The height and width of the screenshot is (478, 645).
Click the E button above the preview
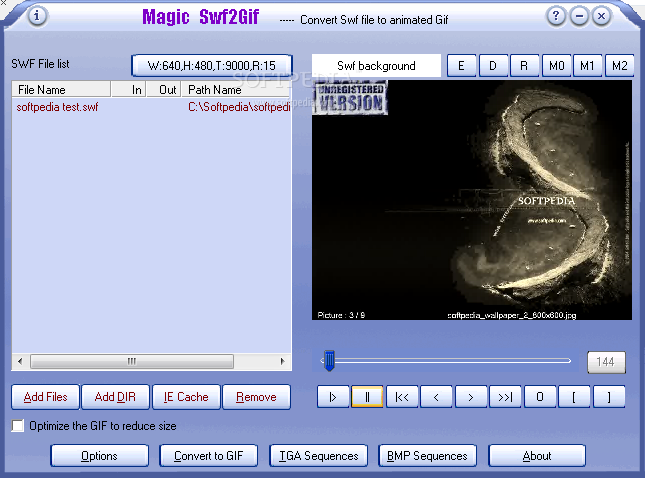[461, 66]
